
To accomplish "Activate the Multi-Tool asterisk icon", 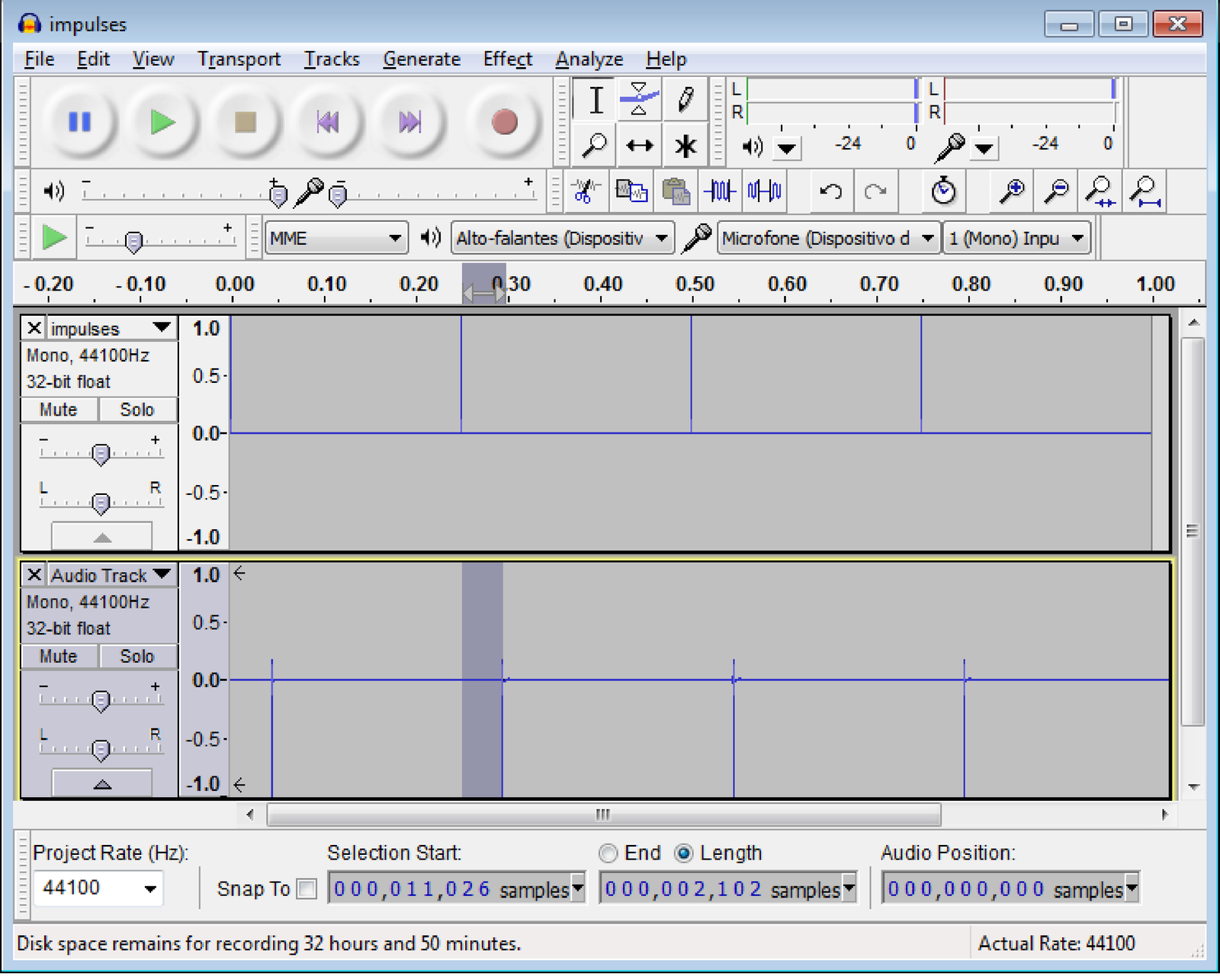I will pyautogui.click(x=685, y=146).
